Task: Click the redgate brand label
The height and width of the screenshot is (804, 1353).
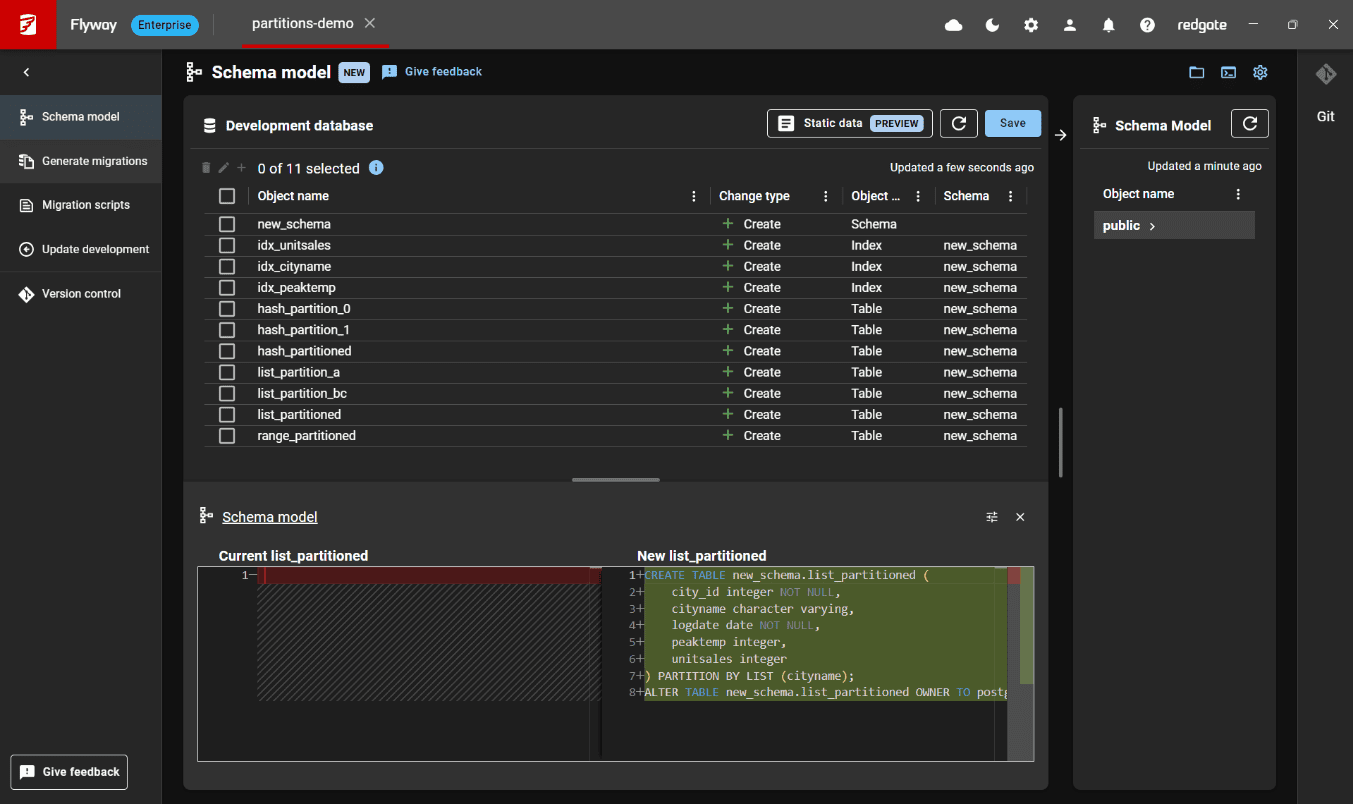Action: click(x=1202, y=25)
